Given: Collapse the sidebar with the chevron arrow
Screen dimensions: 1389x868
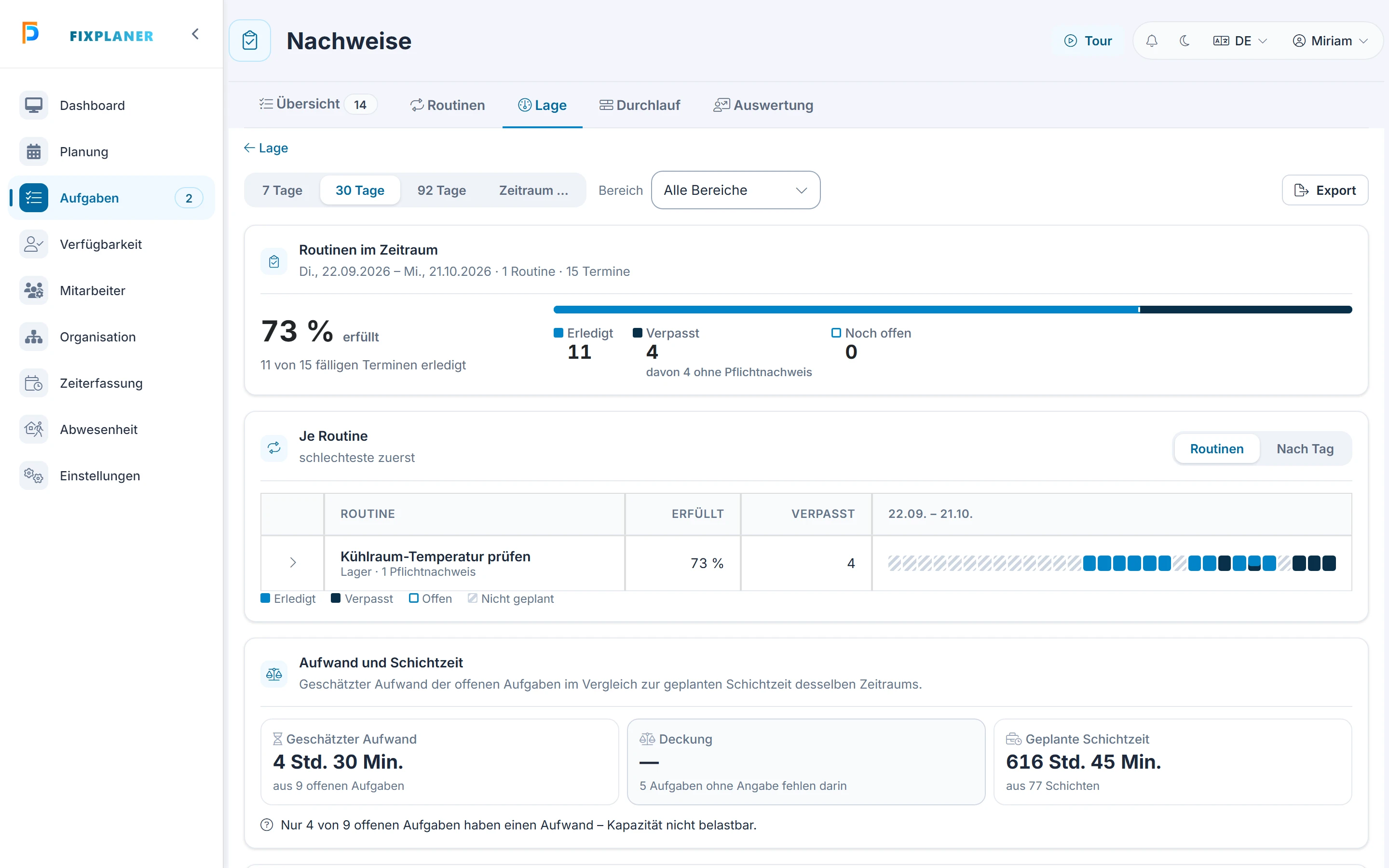Looking at the screenshot, I should (x=195, y=34).
